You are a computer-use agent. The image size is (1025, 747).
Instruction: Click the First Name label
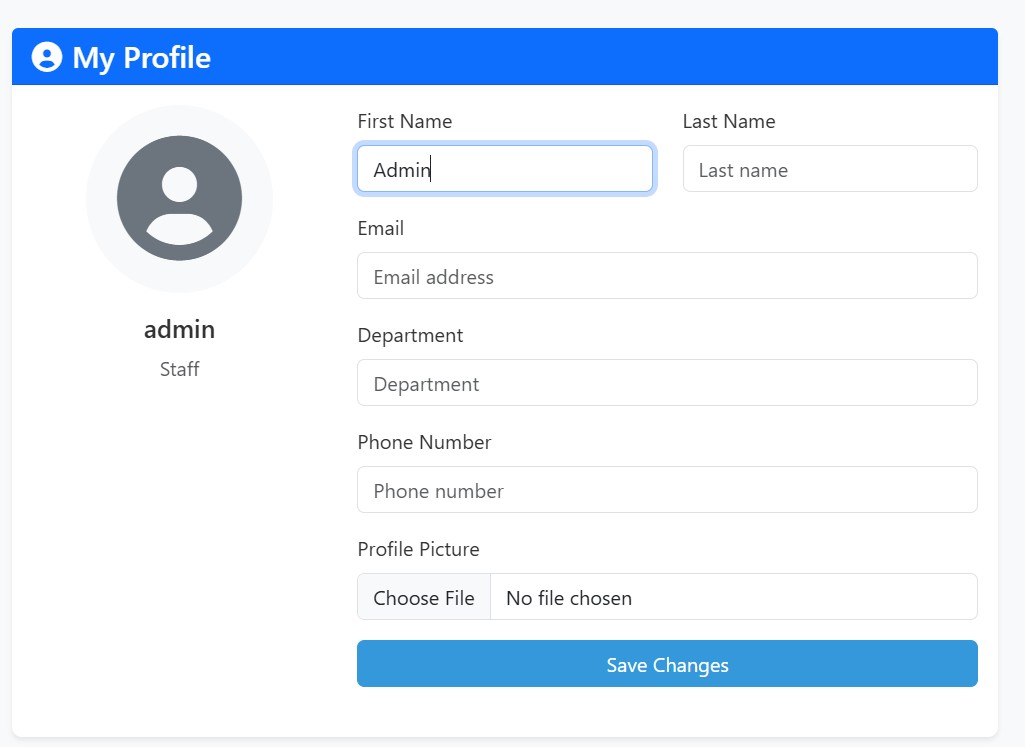[x=405, y=122]
